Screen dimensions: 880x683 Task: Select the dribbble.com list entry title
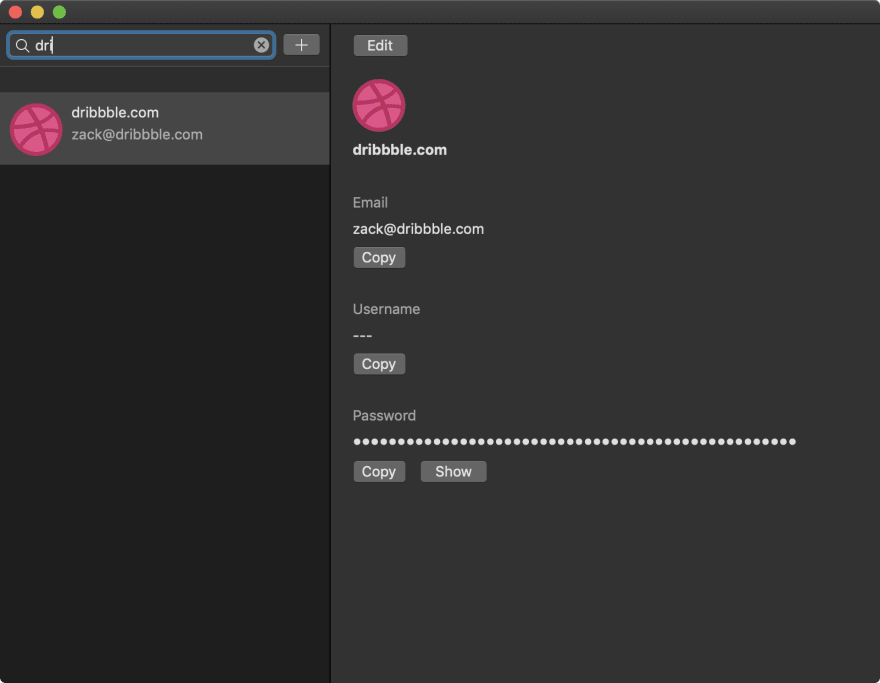115,112
